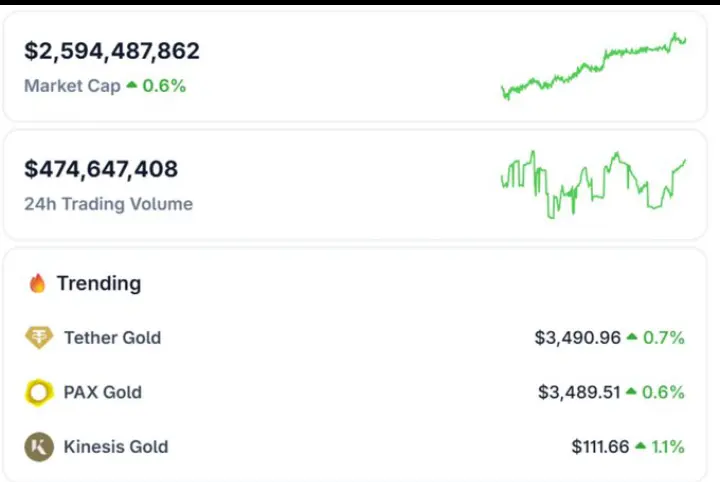
Task: Click the $2,594,487,862 market cap value
Action: pyautogui.click(x=112, y=51)
